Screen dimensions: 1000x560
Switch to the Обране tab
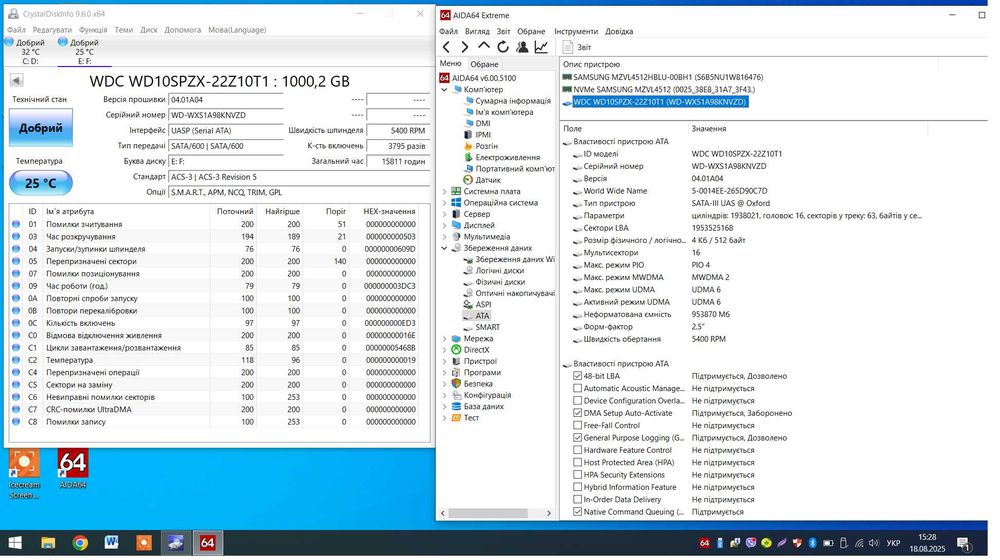[x=484, y=64]
